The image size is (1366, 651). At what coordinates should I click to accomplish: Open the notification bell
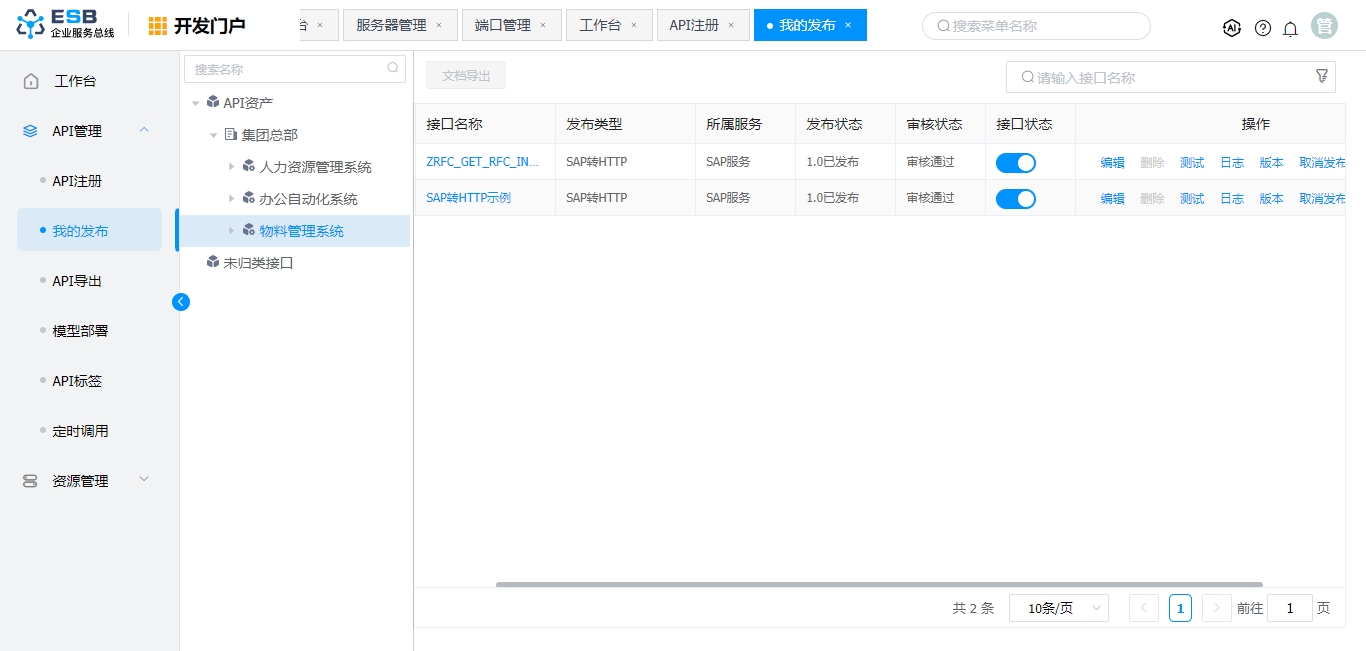coord(1290,28)
